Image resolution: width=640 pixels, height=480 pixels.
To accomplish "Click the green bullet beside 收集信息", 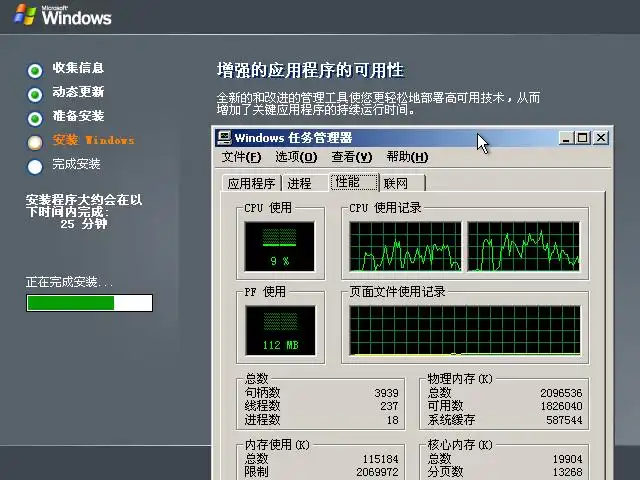I will coord(35,71).
